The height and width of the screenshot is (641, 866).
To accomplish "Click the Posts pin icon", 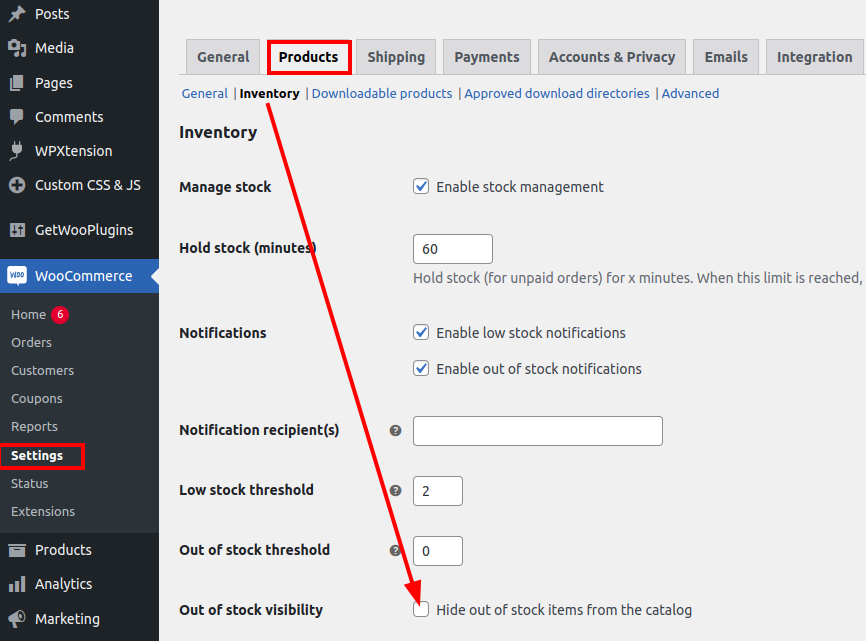I will (17, 13).
